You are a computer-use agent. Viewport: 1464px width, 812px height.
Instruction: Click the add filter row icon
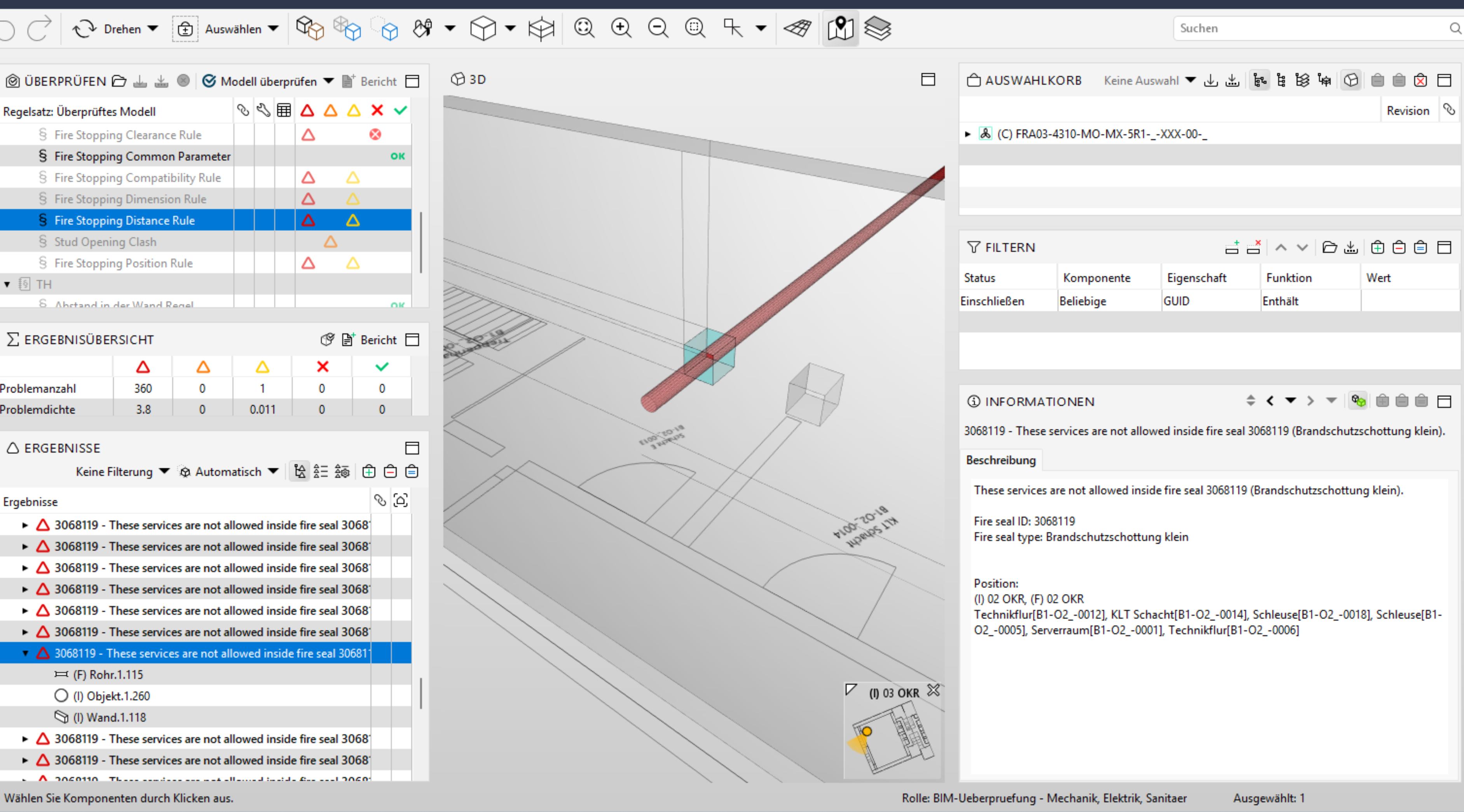pos(1232,247)
